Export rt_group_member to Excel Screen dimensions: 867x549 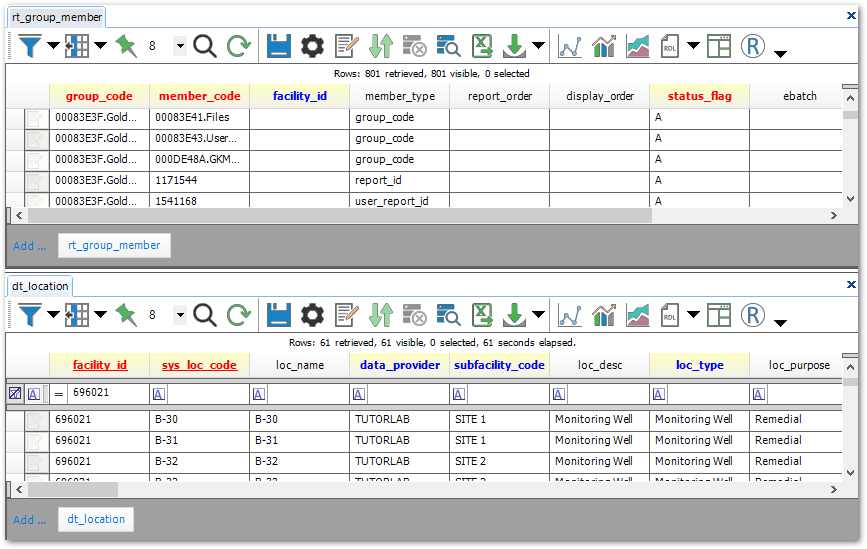[x=482, y=46]
